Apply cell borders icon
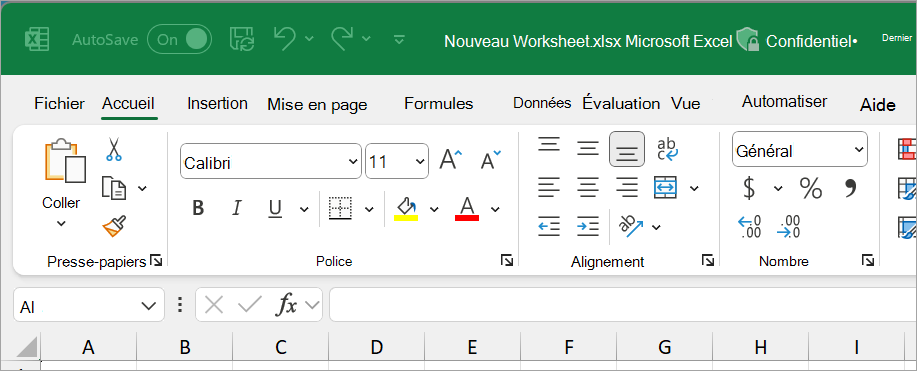Screen dimensions: 917x371 point(340,208)
